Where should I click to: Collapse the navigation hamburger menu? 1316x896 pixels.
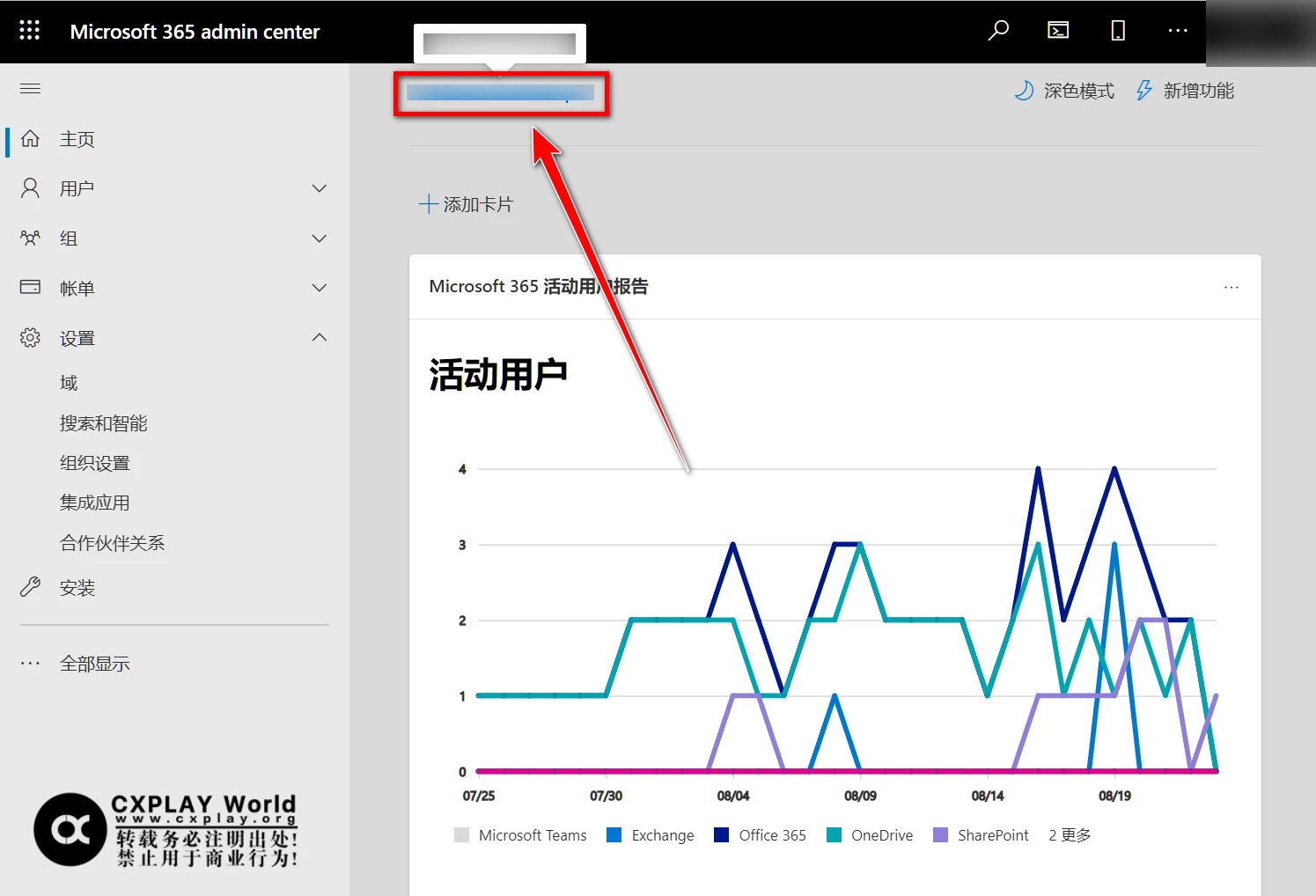coord(30,88)
